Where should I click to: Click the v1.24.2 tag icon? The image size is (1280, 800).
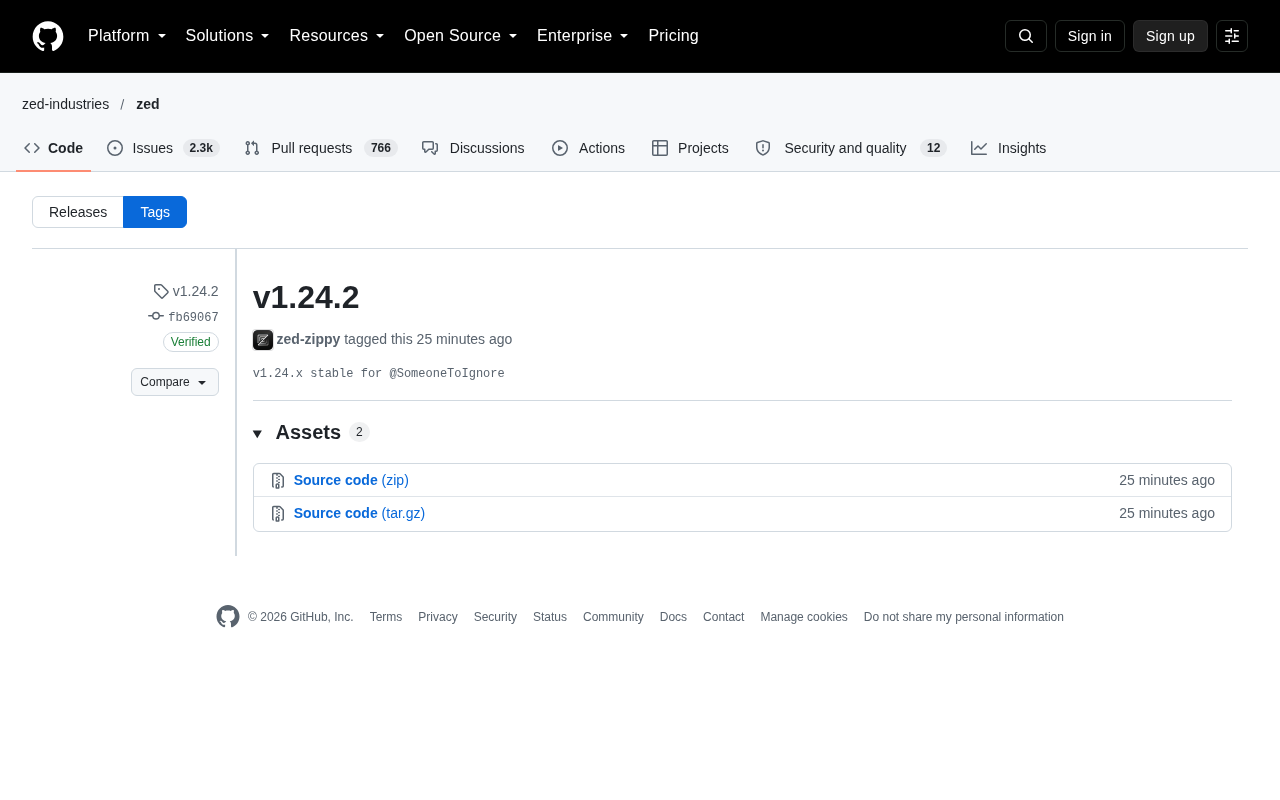[161, 291]
